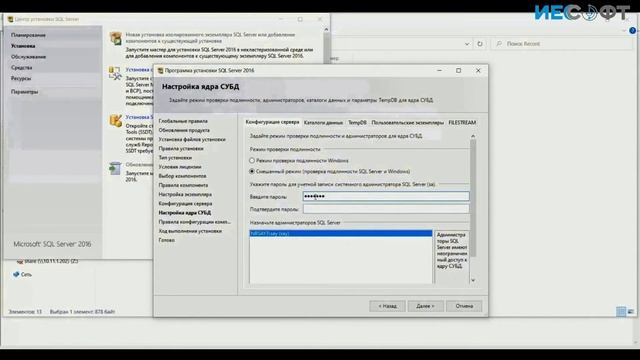The image size is (640, 360).
Task: Open Сеть network item in Explorer
Action: coord(26,275)
